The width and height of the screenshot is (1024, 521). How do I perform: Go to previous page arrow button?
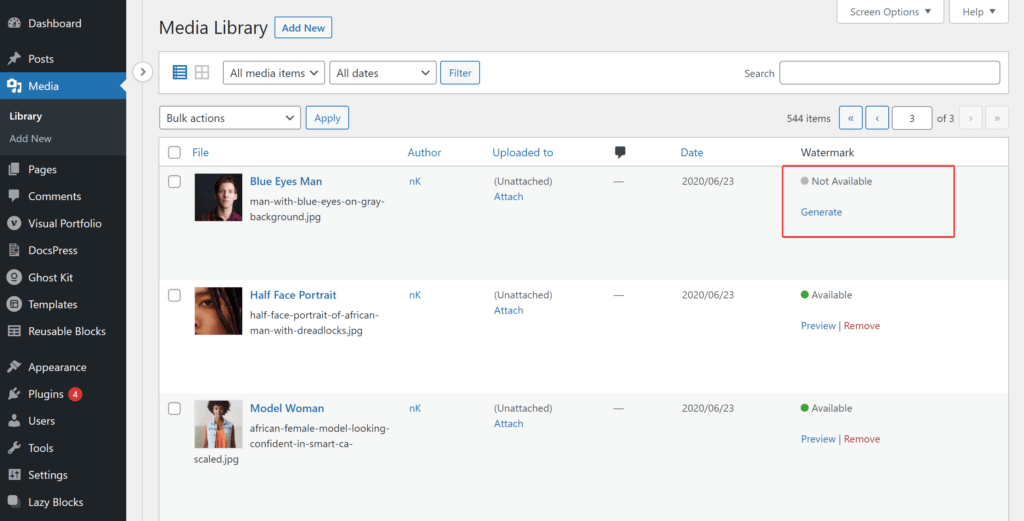(876, 118)
